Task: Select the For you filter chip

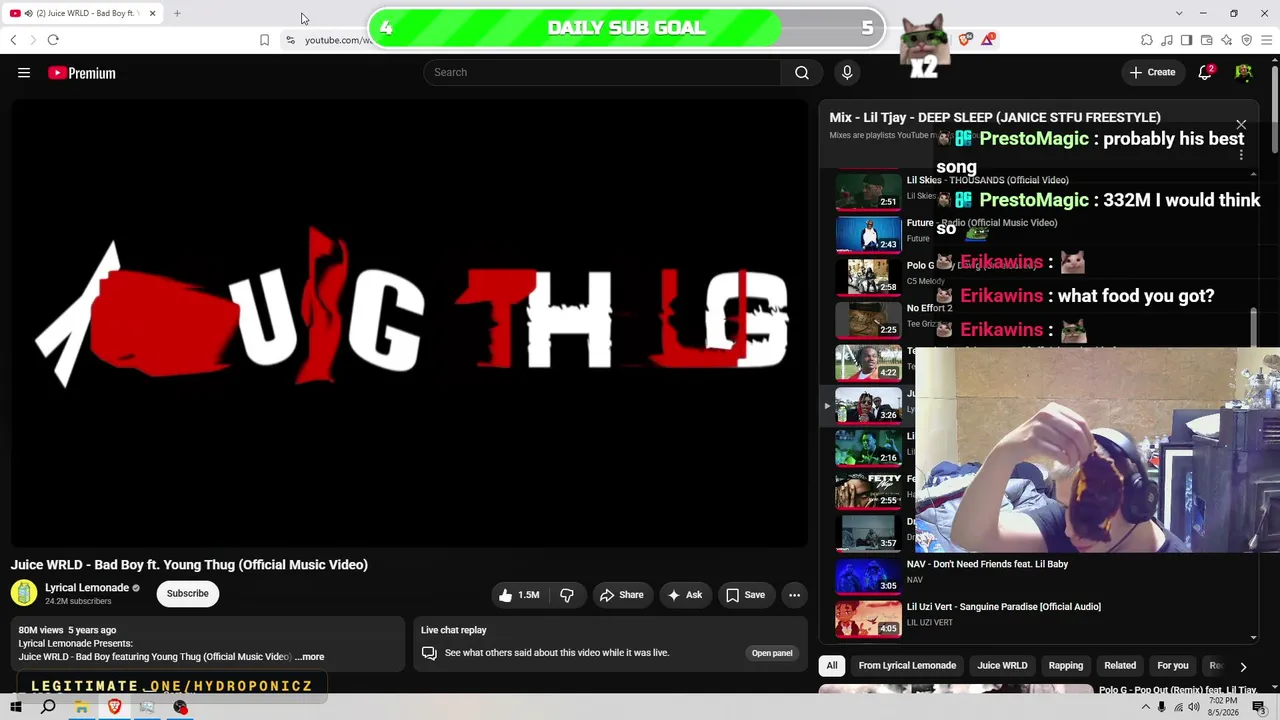Action: [x=1173, y=666]
